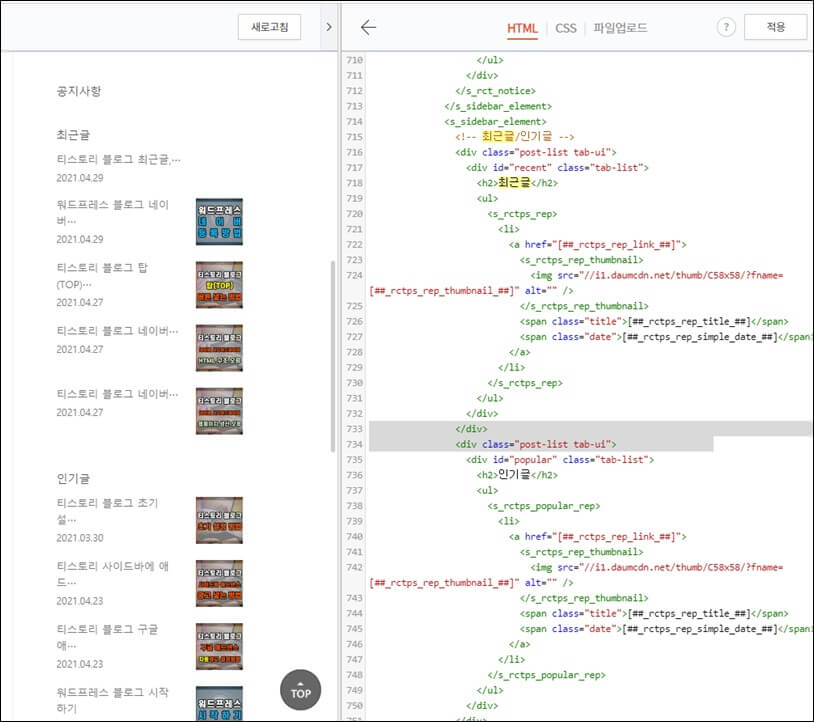
Task: Click line 726 span class title
Action: tap(654, 321)
